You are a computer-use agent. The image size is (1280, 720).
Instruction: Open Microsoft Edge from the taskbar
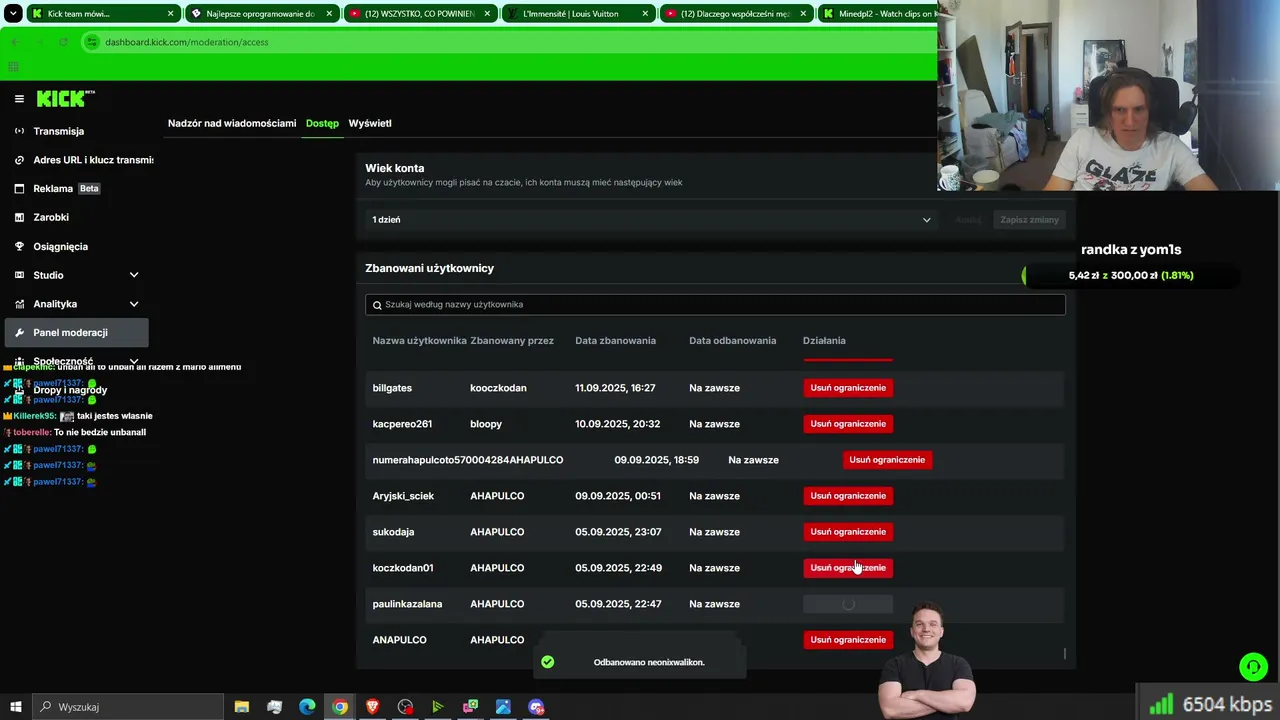click(307, 707)
